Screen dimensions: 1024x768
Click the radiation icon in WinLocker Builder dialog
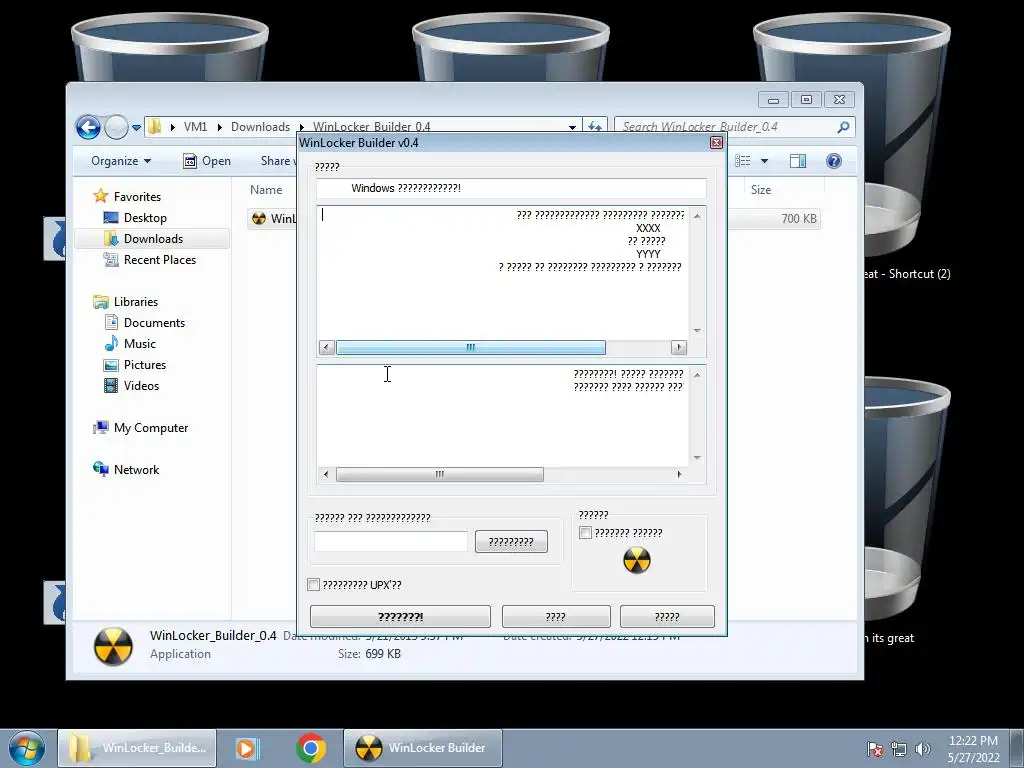[637, 560]
